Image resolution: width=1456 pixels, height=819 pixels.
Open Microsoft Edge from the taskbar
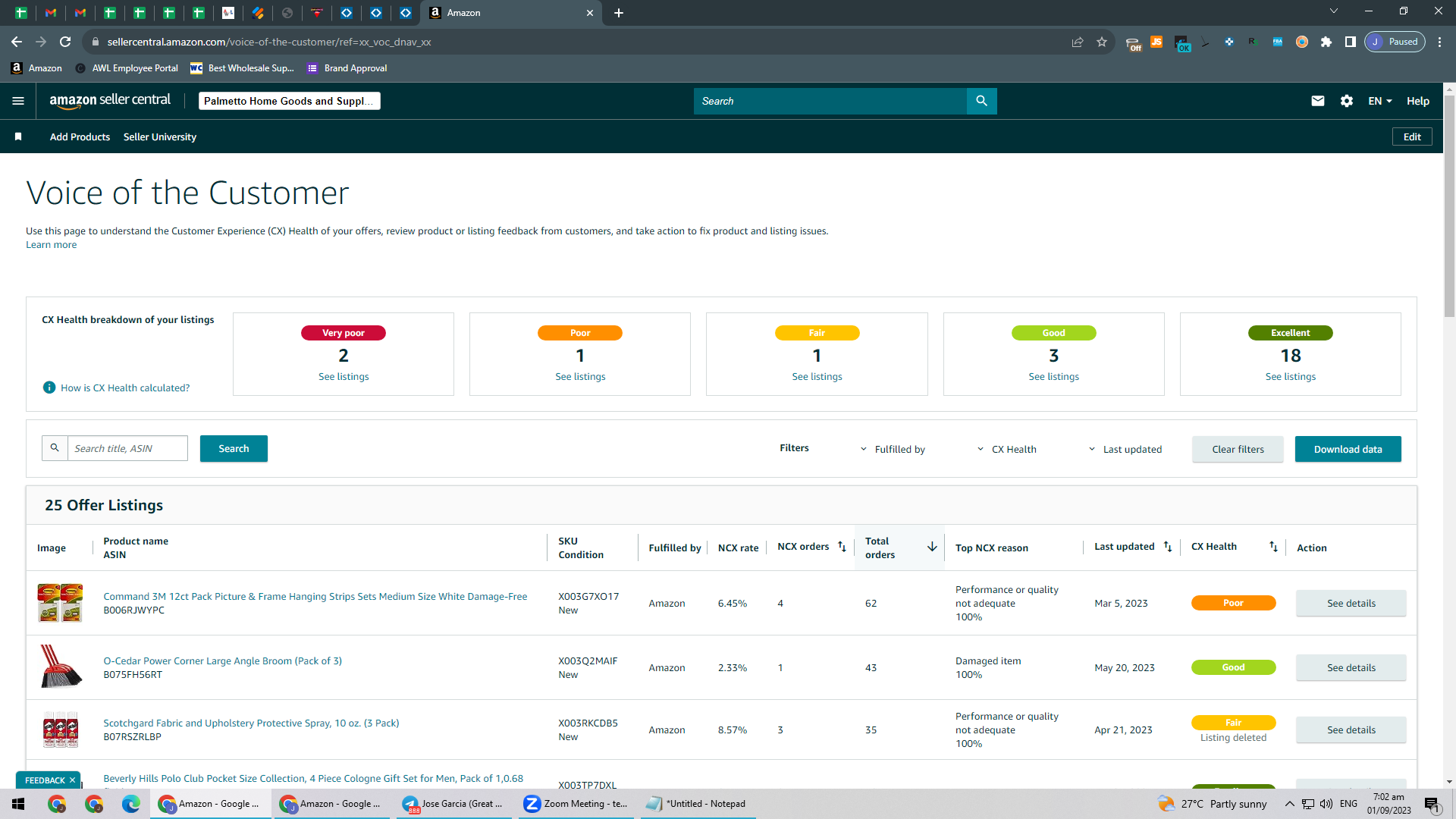pos(131,804)
